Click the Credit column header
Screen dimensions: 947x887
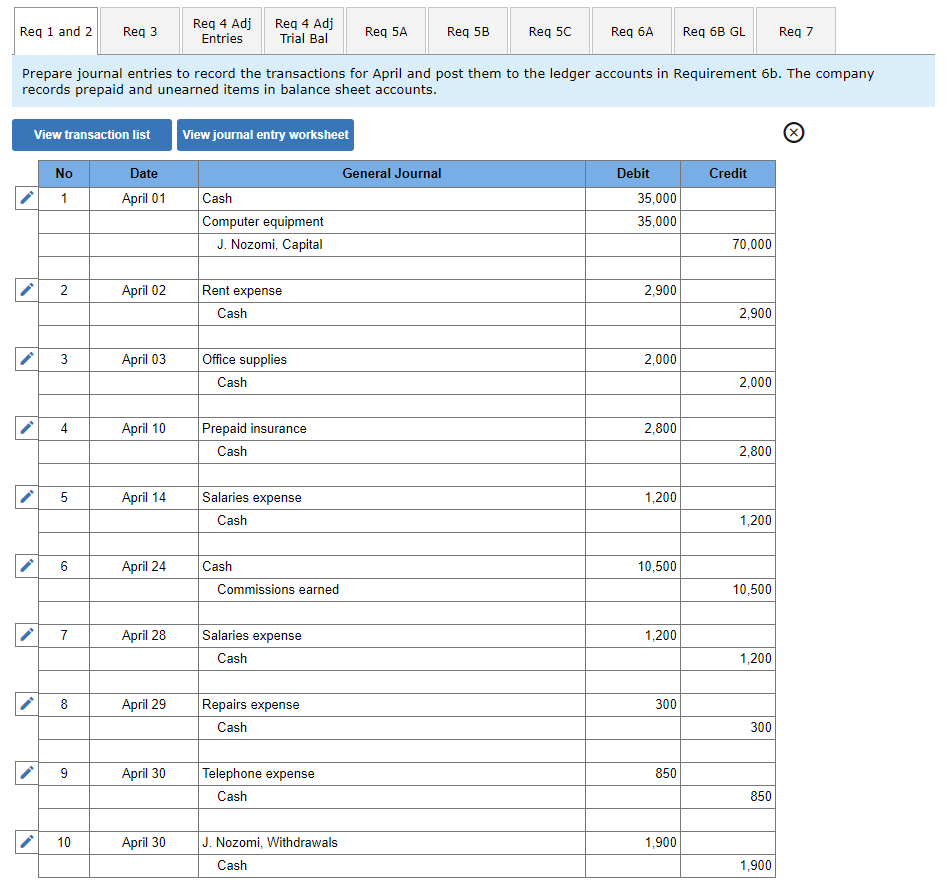pyautogui.click(x=728, y=174)
